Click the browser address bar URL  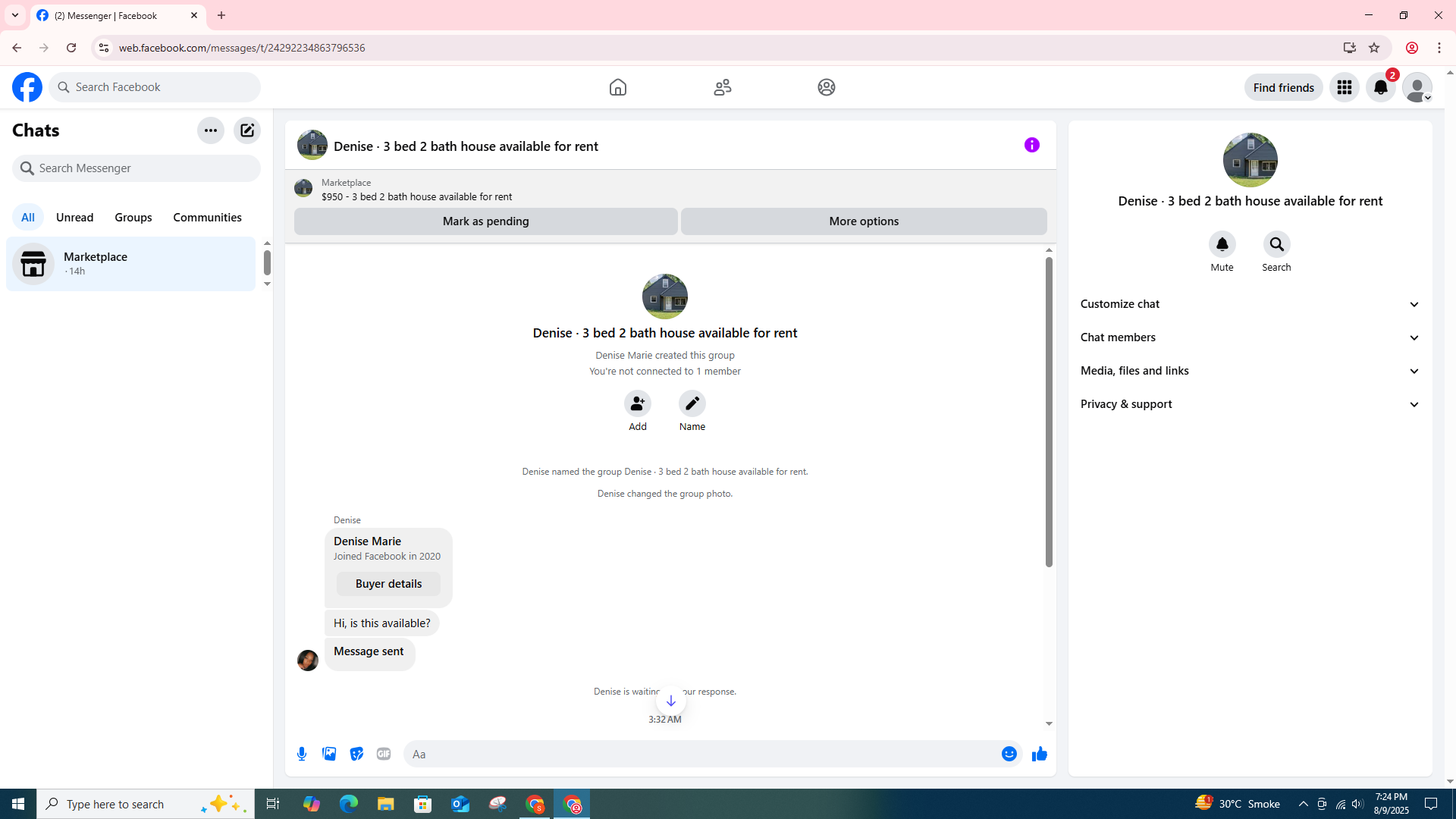242,48
